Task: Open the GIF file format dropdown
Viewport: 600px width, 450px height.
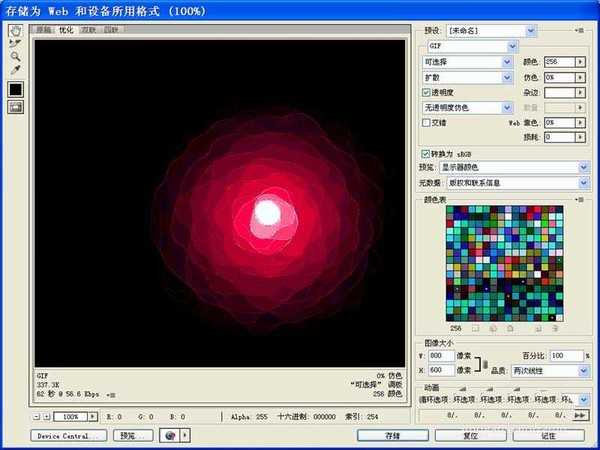Action: tap(470, 46)
